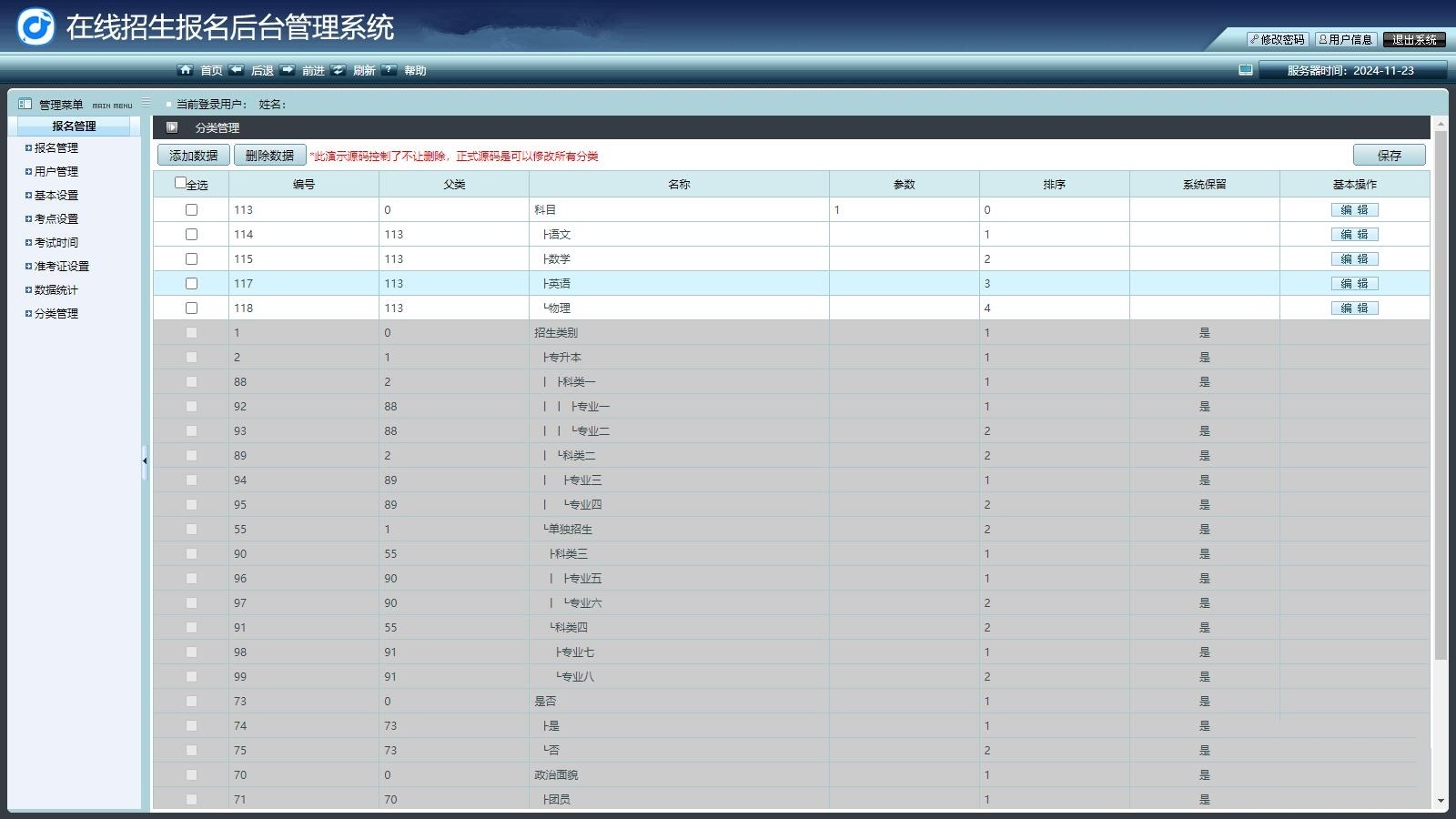Click the refresh icon
1456x819 pixels.
click(339, 70)
